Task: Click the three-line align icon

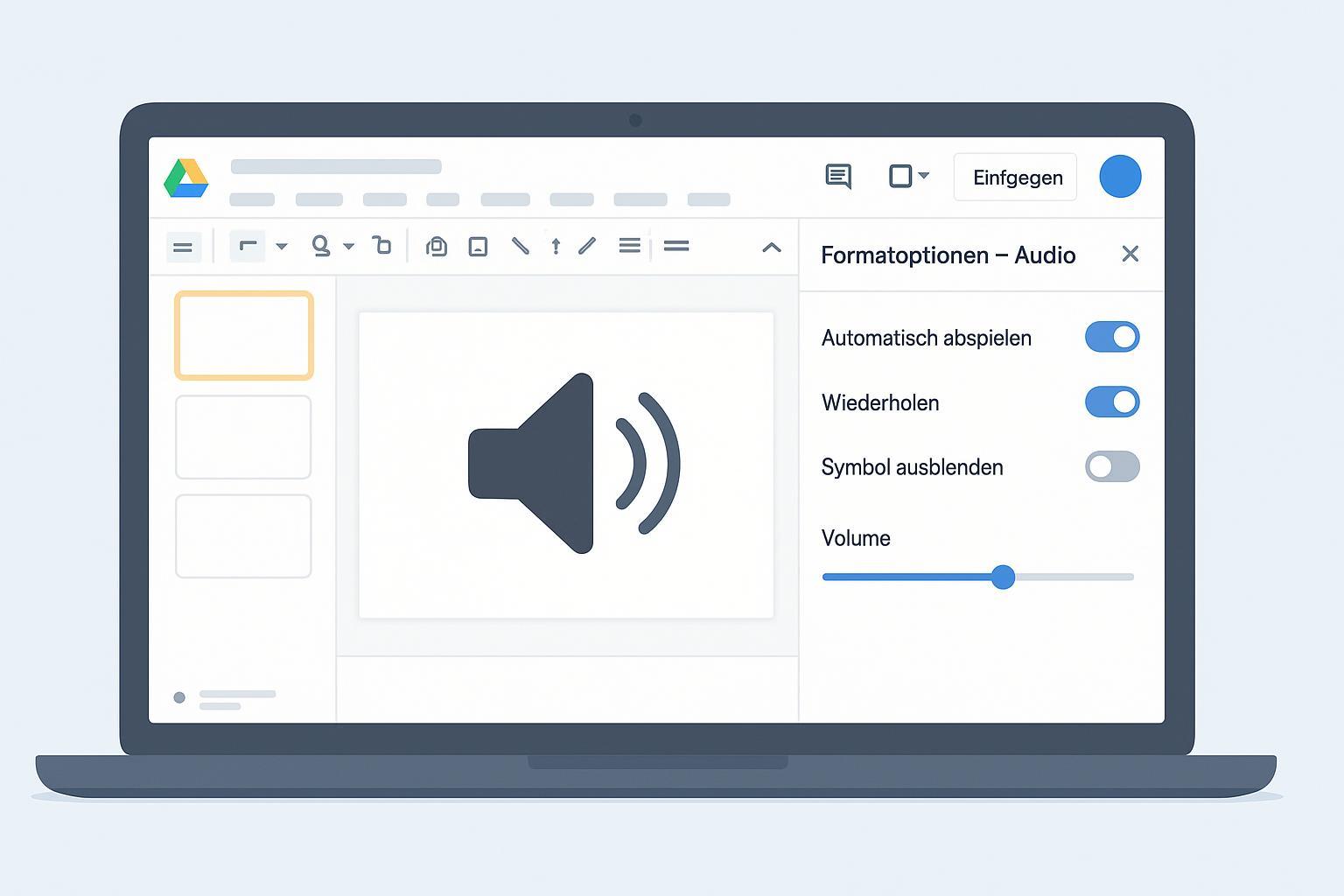Action: pos(629,247)
